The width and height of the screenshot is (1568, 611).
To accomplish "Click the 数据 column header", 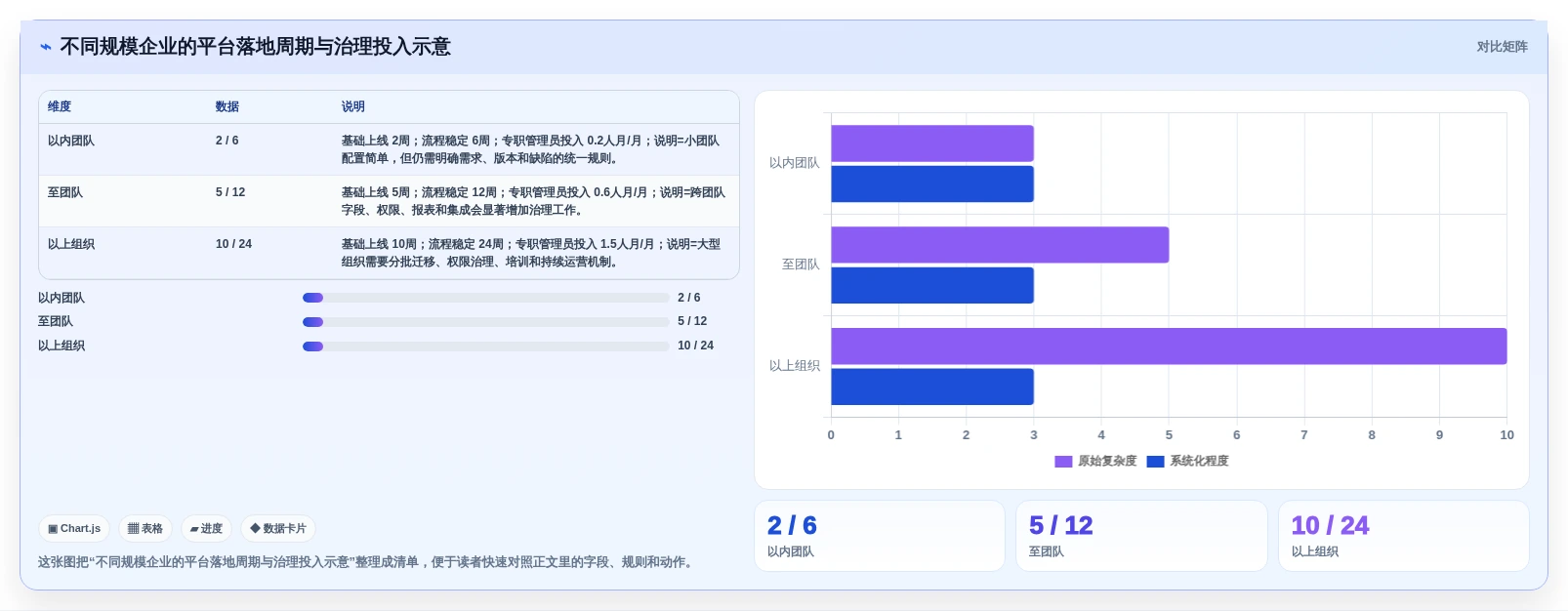I will [227, 106].
